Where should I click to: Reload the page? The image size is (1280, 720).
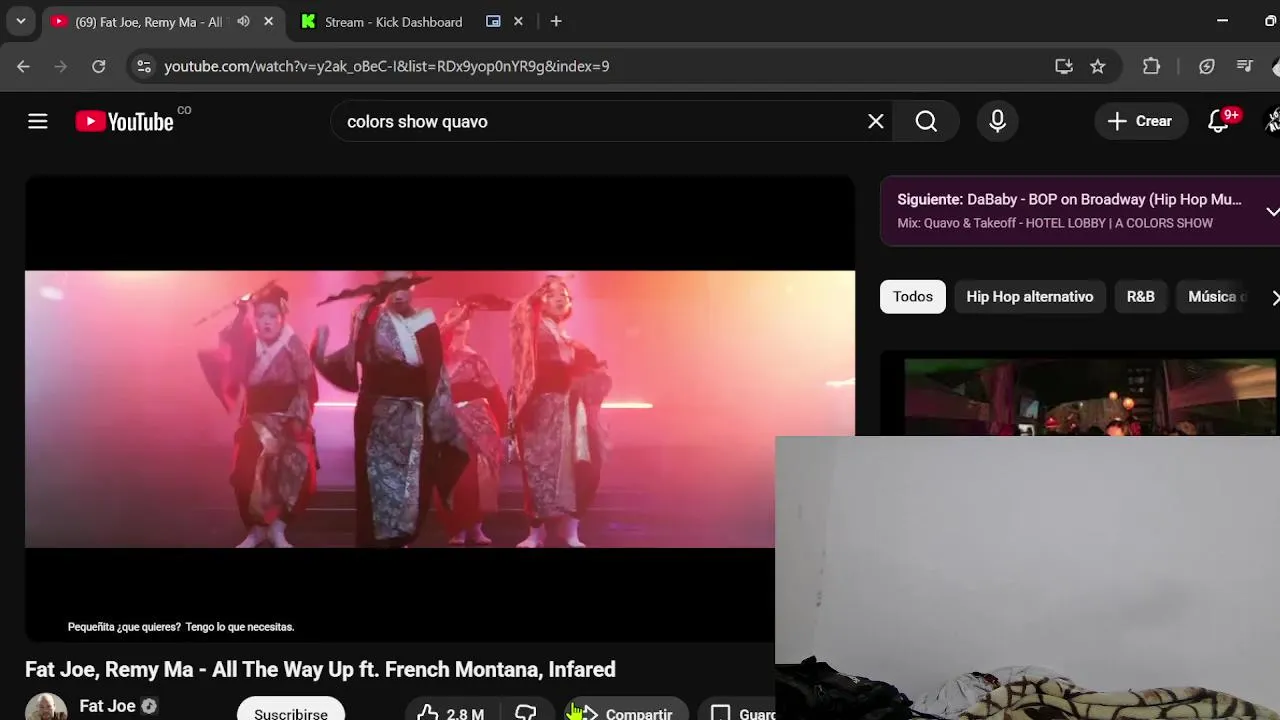(98, 66)
